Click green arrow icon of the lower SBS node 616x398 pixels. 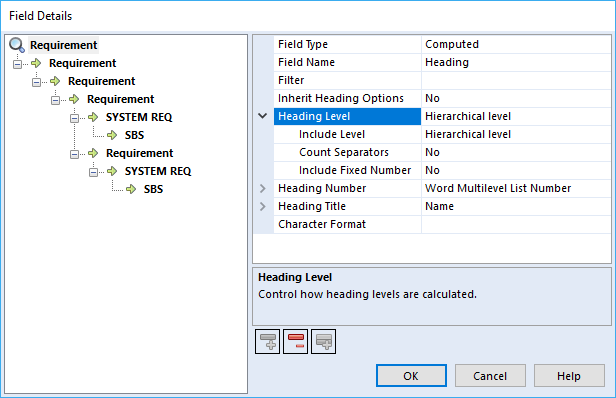[131, 189]
